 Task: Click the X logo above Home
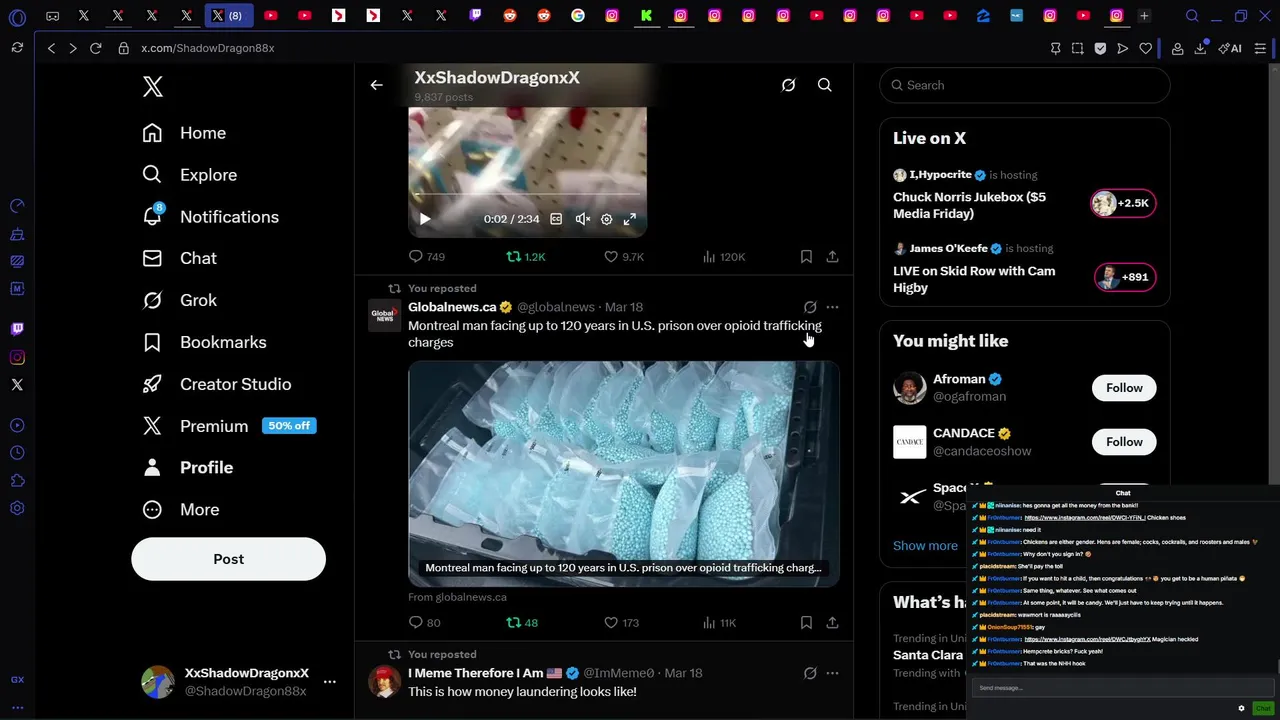pyautogui.click(x=152, y=87)
